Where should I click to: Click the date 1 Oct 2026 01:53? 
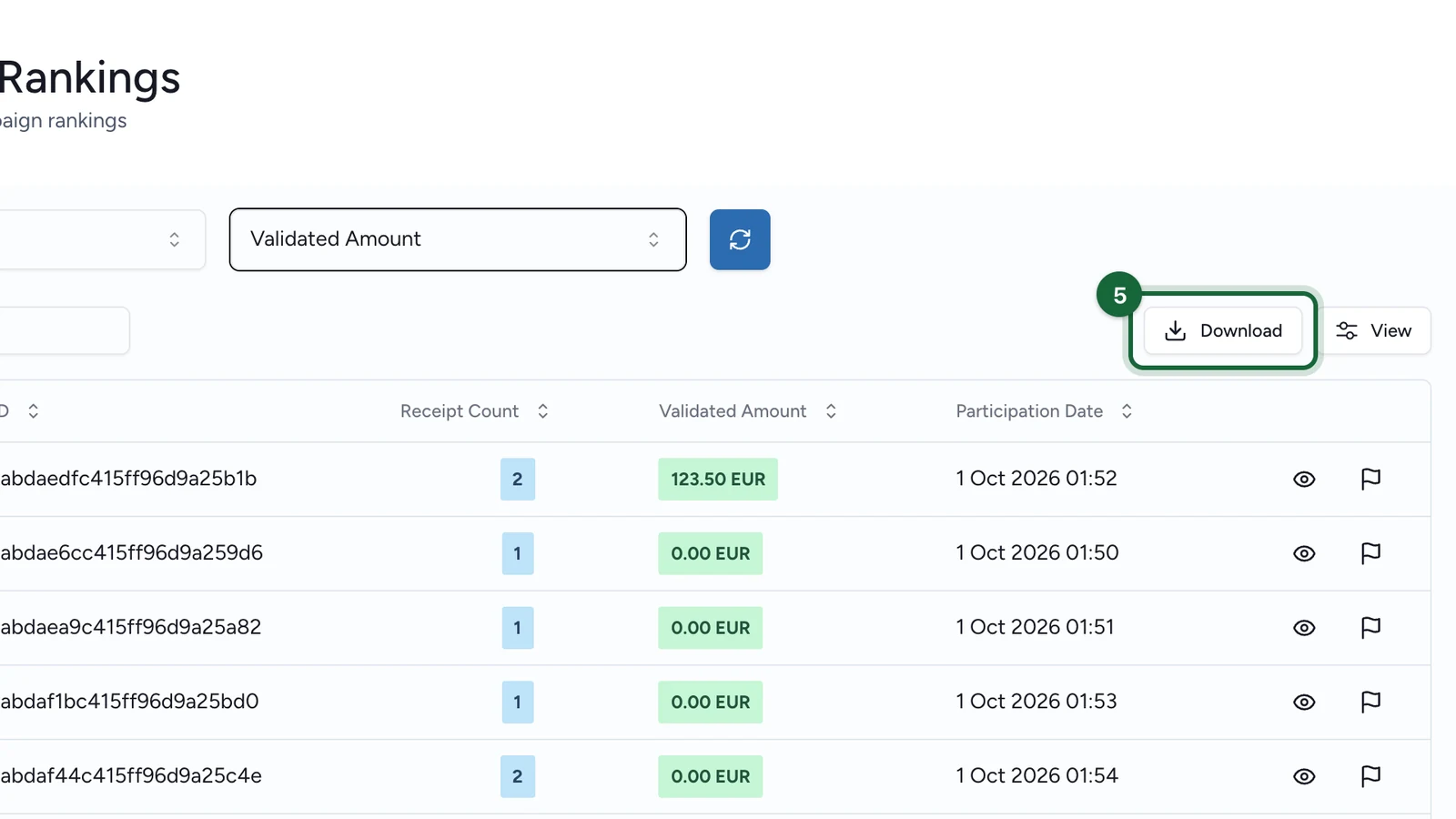1036,702
